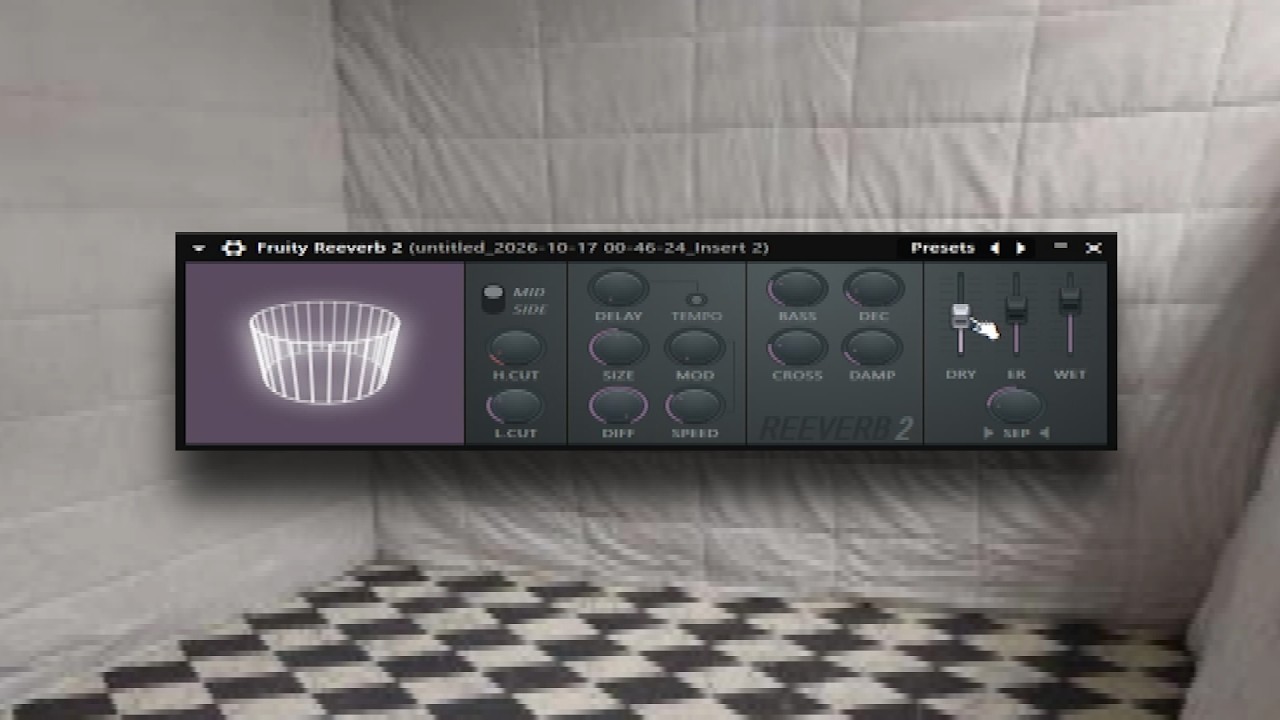Screen dimensions: 1280x720
Task: Click the gear settings icon in title bar
Action: tap(233, 248)
